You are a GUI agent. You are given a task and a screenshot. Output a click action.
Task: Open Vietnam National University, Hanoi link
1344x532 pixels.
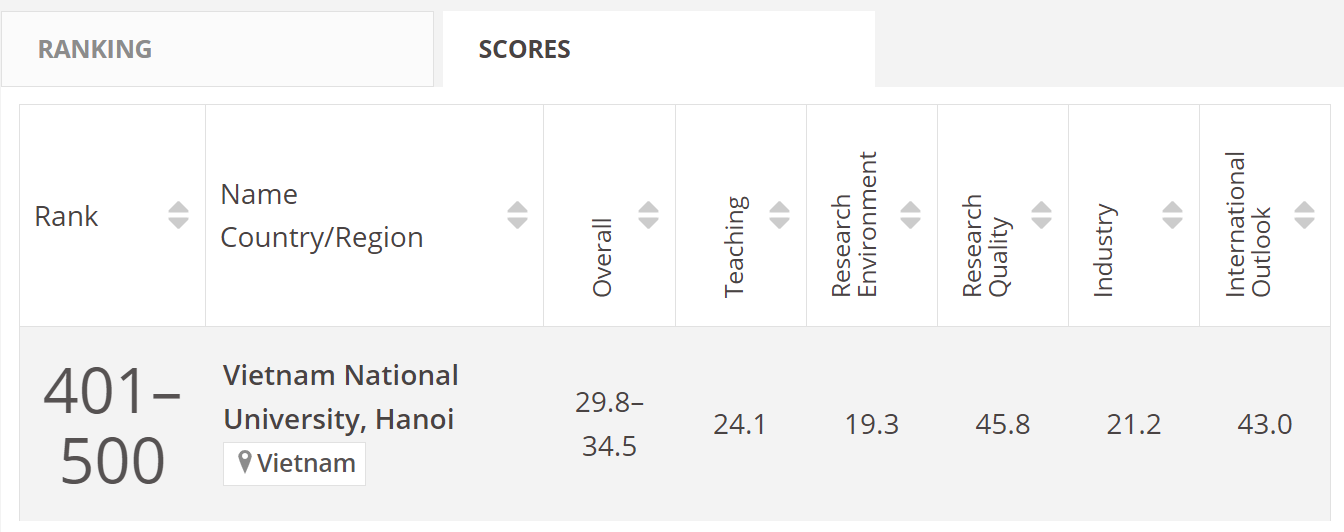340,397
